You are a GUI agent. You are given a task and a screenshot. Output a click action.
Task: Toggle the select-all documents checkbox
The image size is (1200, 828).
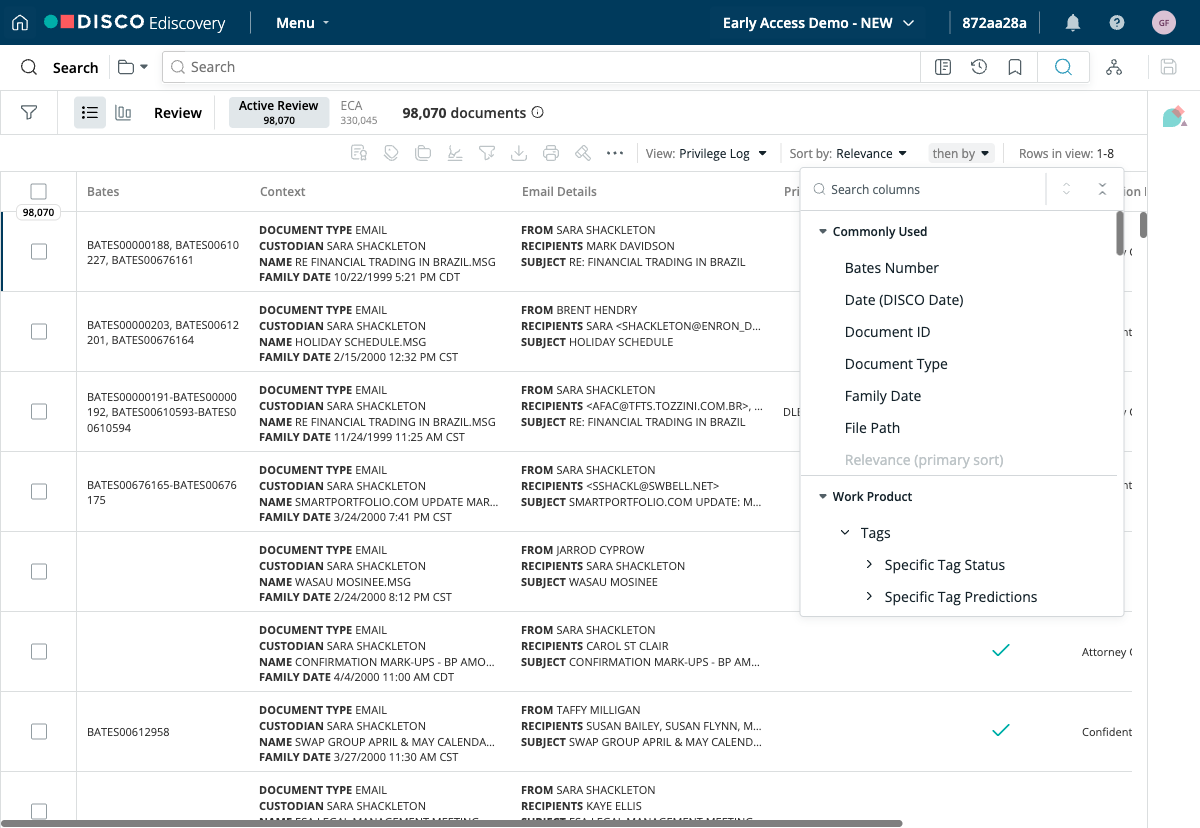click(x=38, y=191)
